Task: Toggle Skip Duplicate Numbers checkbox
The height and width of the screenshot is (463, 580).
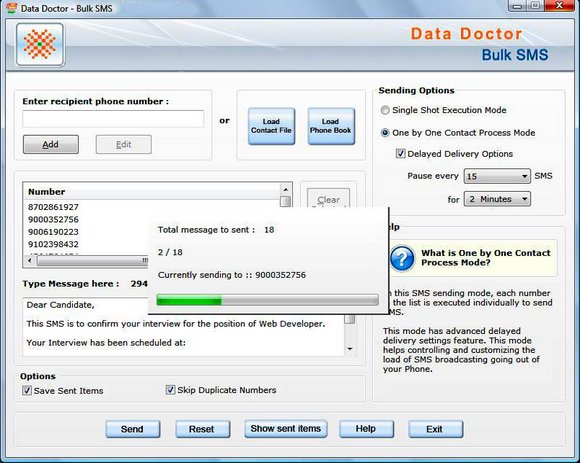Action: click(170, 390)
